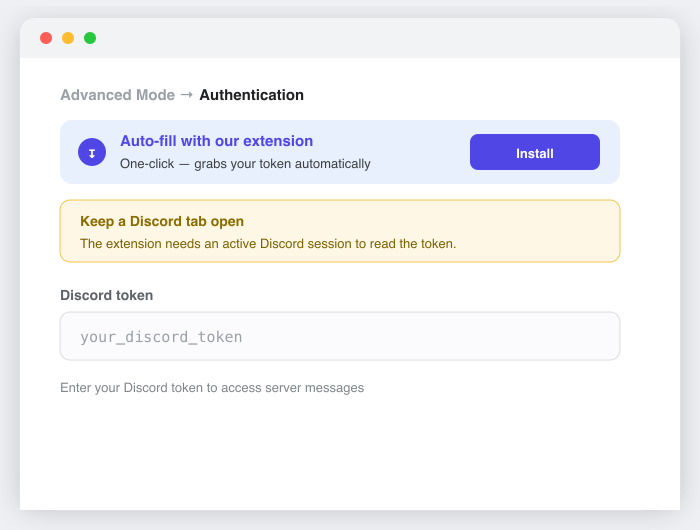Select the Authentication breadcrumb heading
This screenshot has height=530, width=700.
[251, 95]
